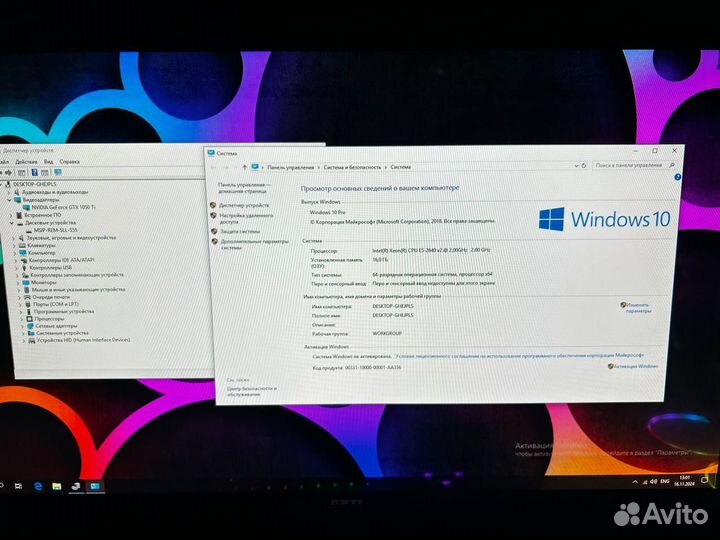Image resolution: width=720 pixels, height=540 pixels.
Task: Open Microsoft Edge from the taskbar
Action: pyautogui.click(x=37, y=486)
